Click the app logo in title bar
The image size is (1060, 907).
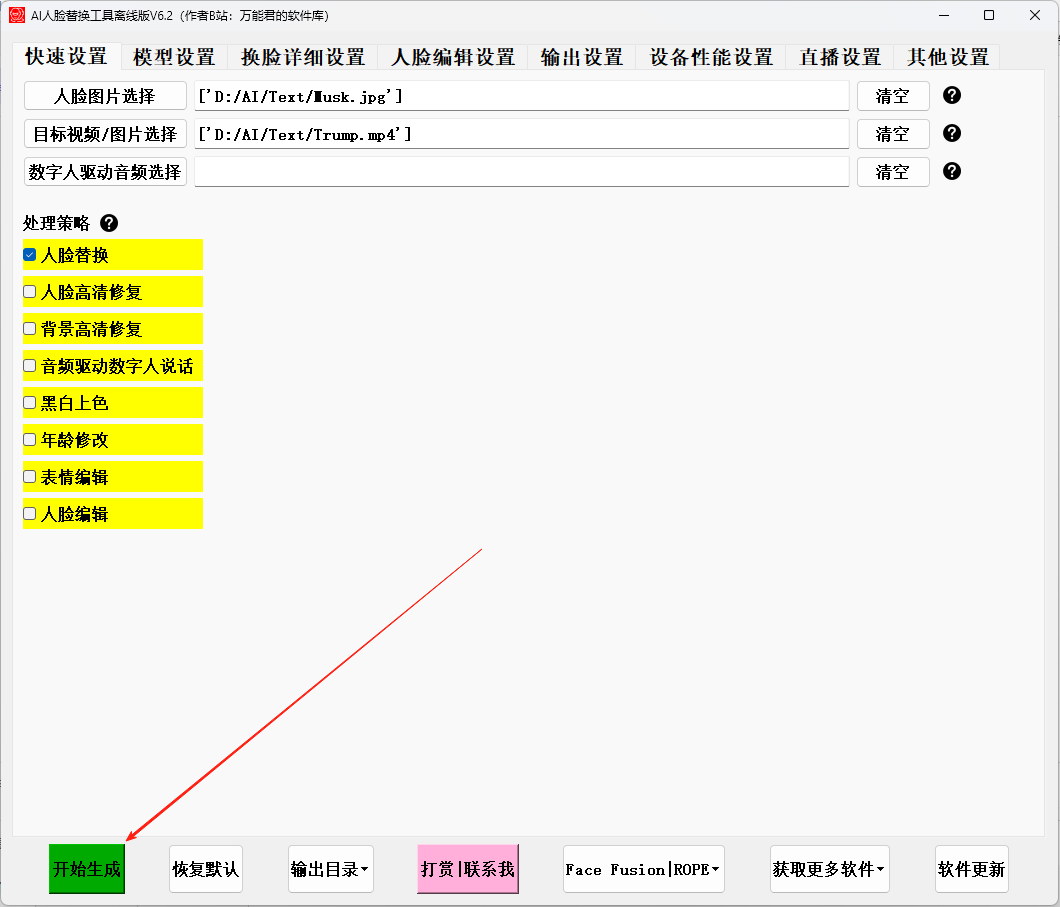pos(16,15)
